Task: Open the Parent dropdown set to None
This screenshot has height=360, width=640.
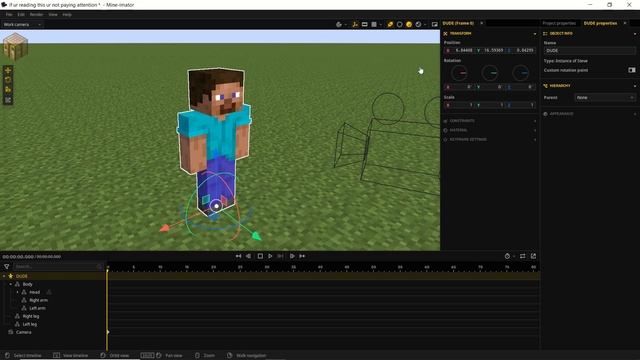Action: 605,98
